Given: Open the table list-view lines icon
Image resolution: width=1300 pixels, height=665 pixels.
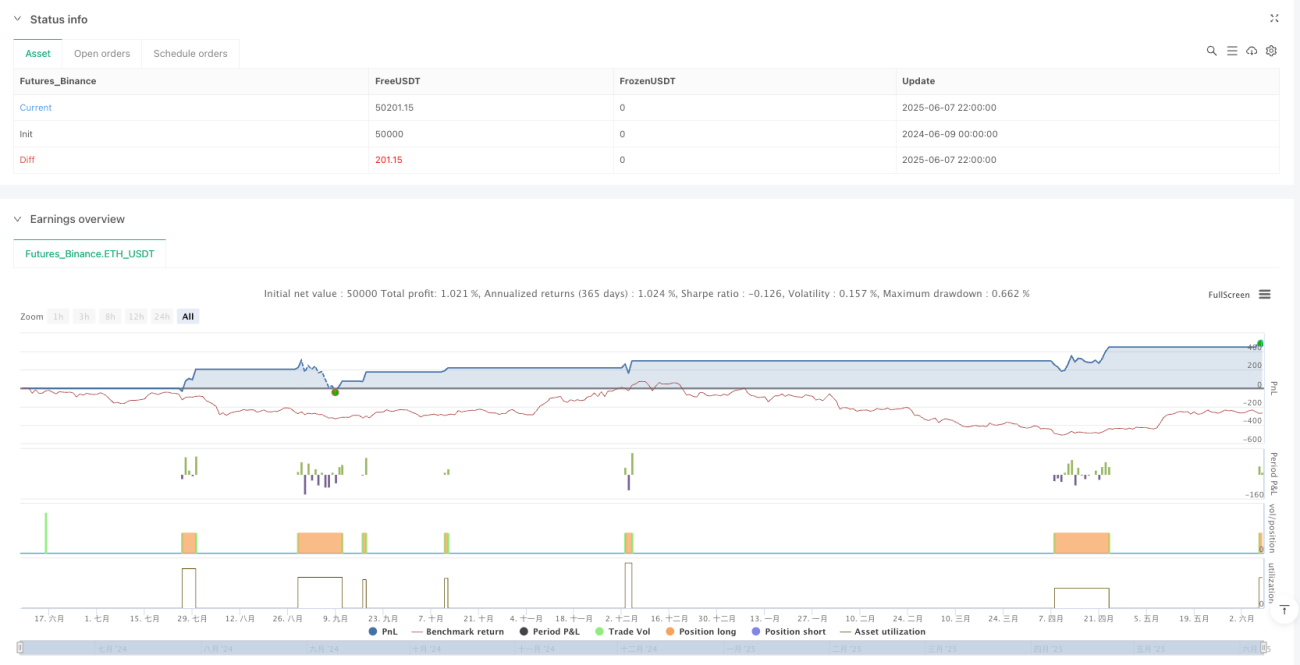Looking at the screenshot, I should 1232,51.
